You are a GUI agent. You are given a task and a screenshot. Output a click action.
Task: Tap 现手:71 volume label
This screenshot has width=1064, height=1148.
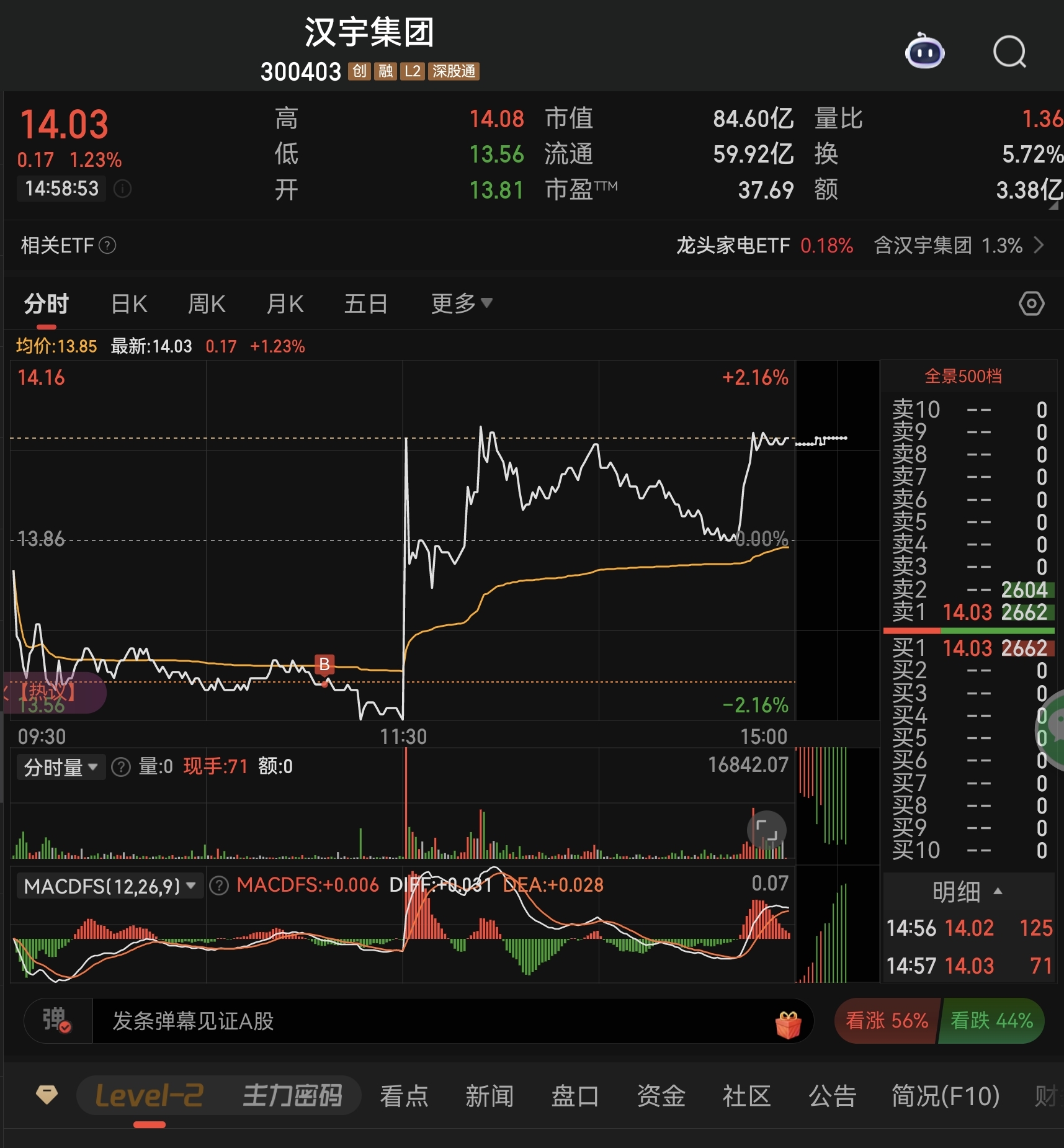tap(215, 767)
